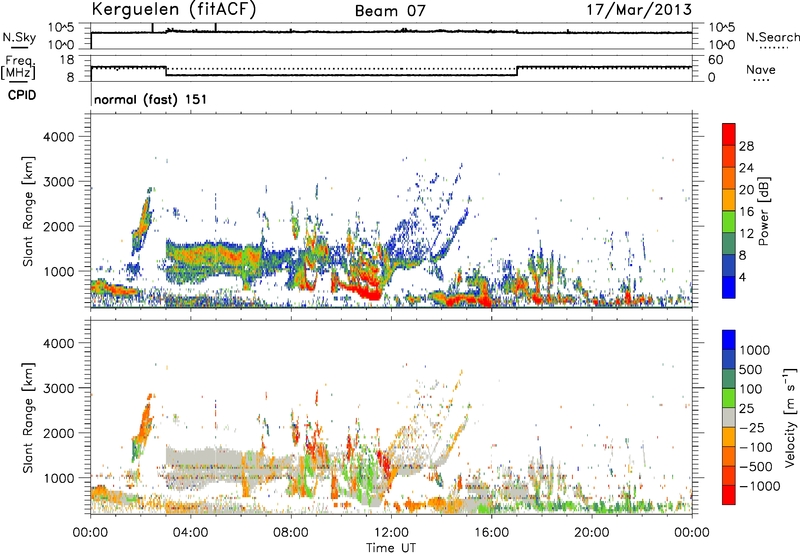Click the "2000" tick of the velocity panel

pyautogui.click(x=58, y=433)
